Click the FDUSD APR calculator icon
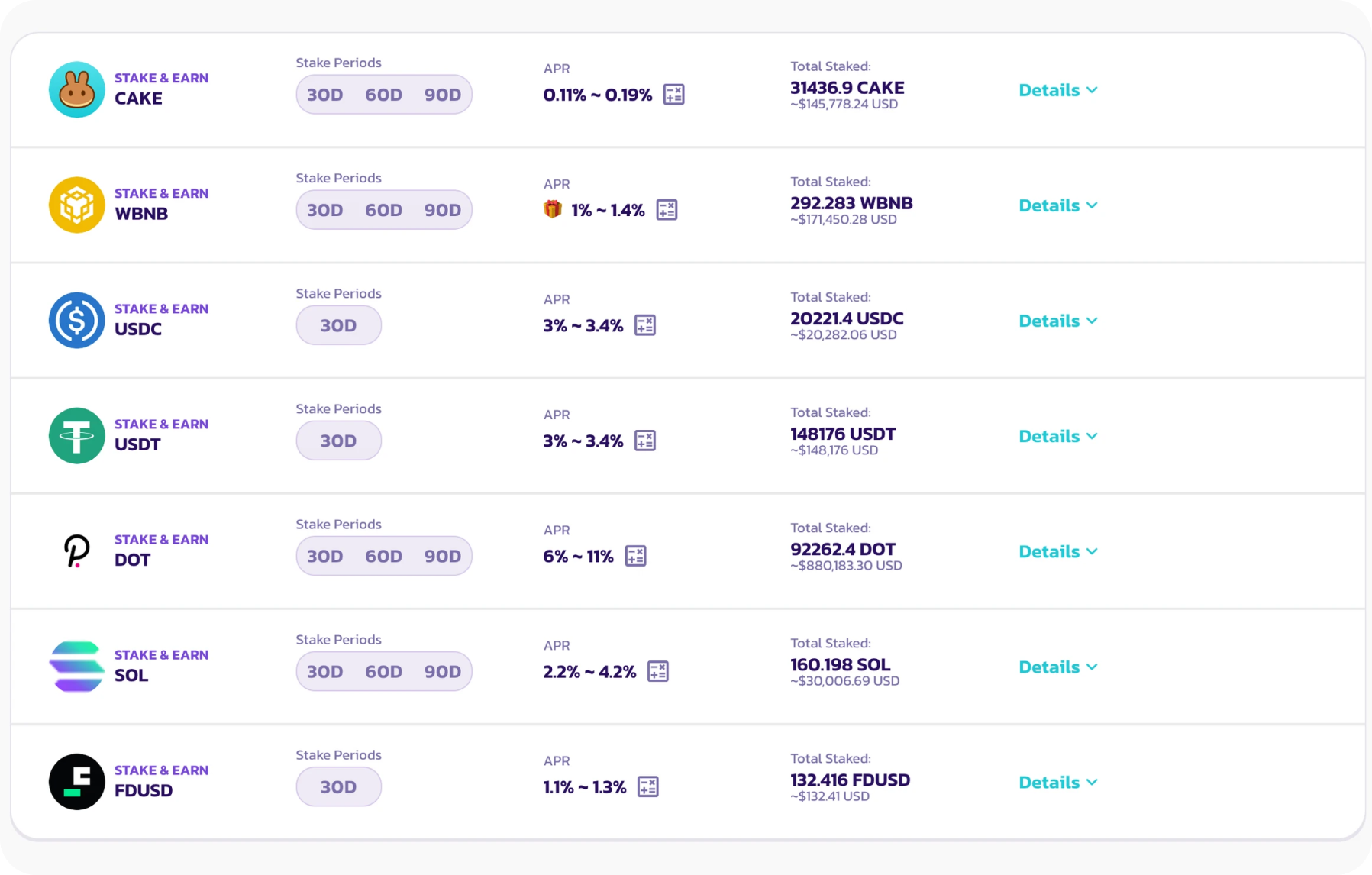The height and width of the screenshot is (875, 1372). pos(647,786)
